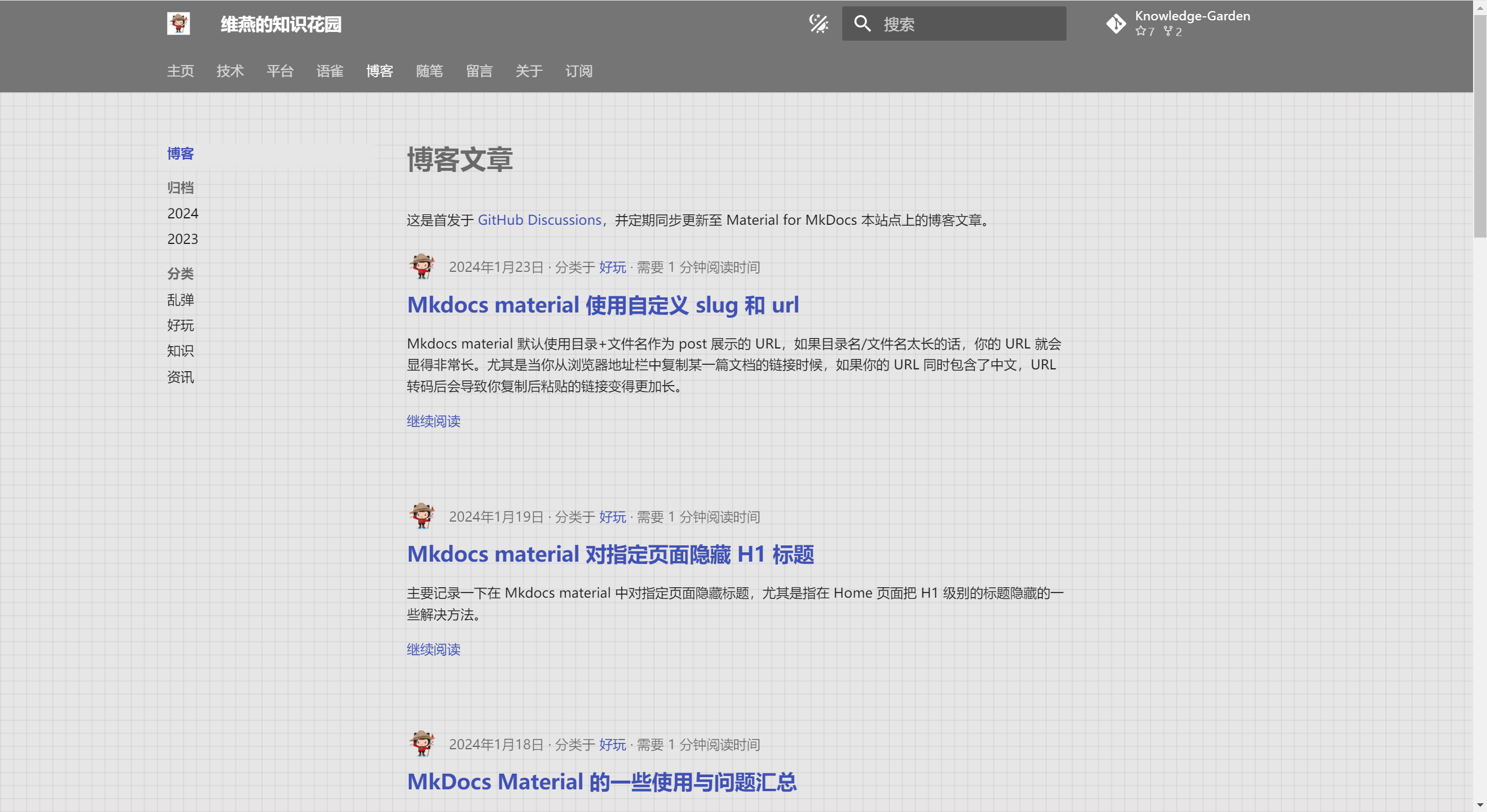Expand the 2024 archive in the sidebar
Screen dimensions: 1487x812
[x=182, y=213]
